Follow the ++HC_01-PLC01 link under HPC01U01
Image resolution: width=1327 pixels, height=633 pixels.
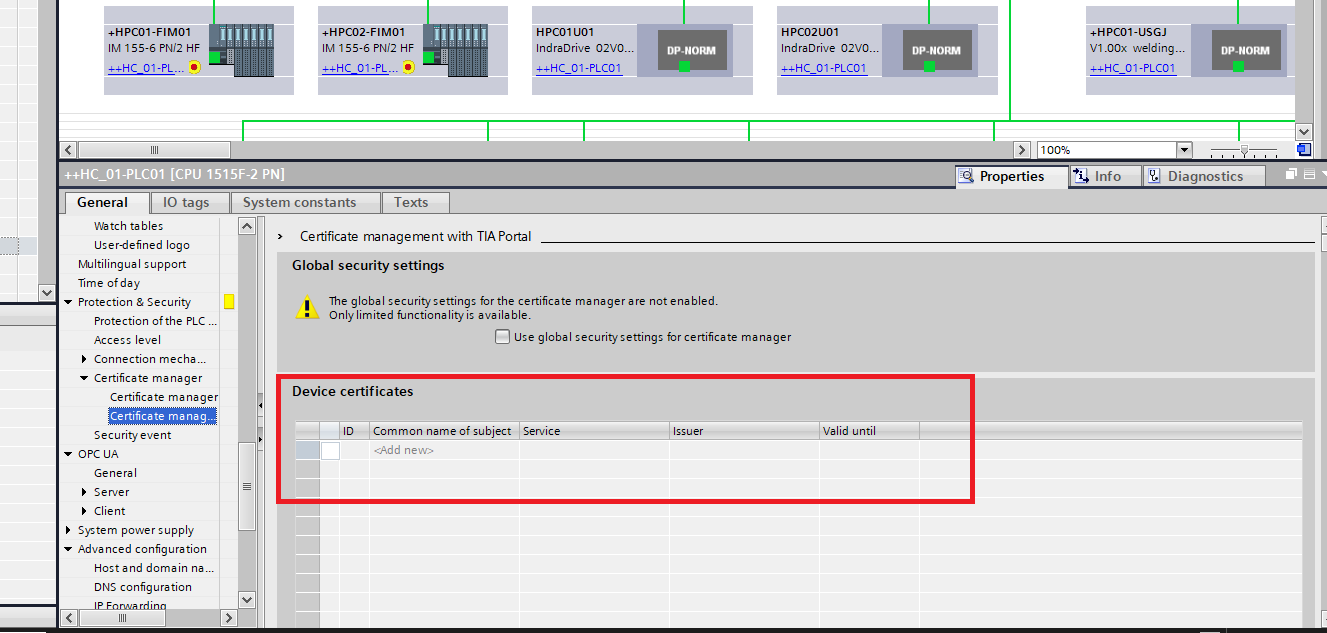579,69
